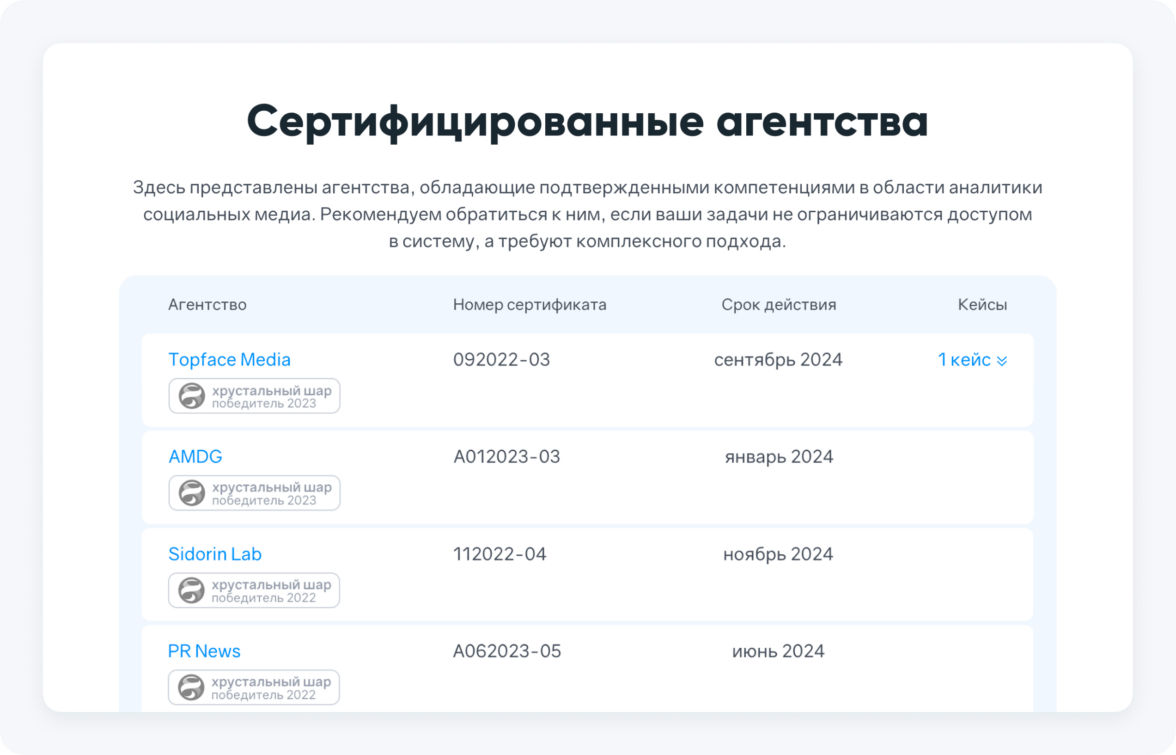Select certificate number A012023-03
1176x755 pixels.
506,457
